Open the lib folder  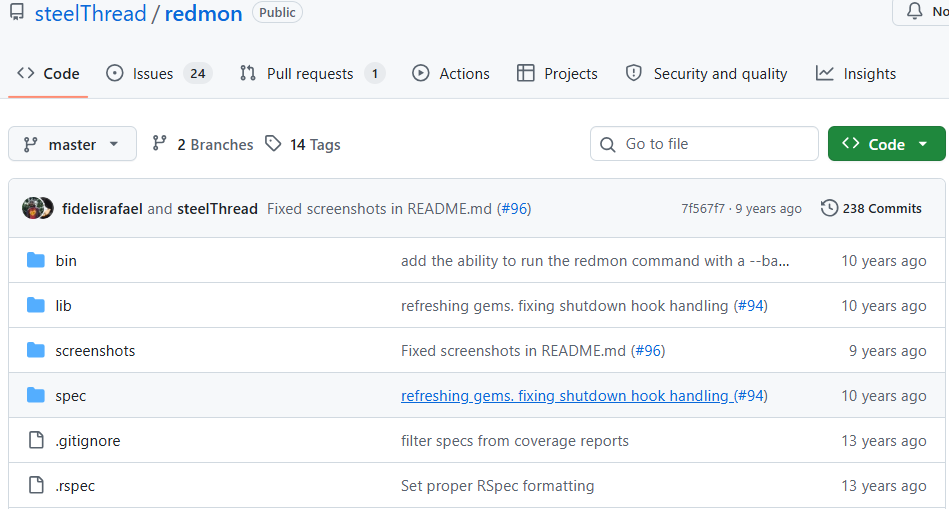[x=64, y=306]
